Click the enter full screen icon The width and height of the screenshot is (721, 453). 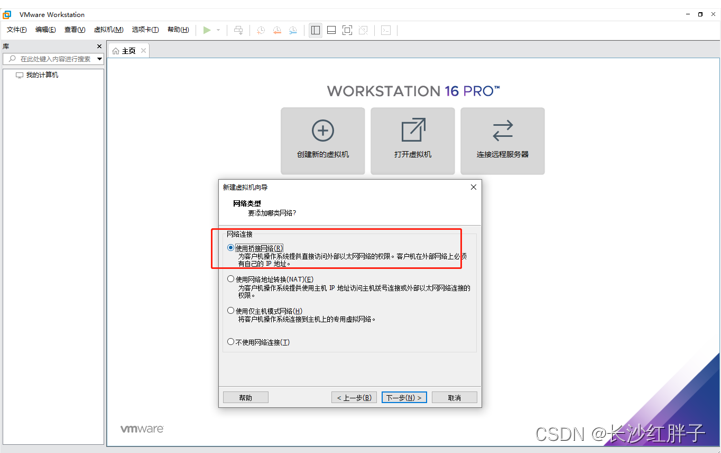pyautogui.click(x=347, y=30)
